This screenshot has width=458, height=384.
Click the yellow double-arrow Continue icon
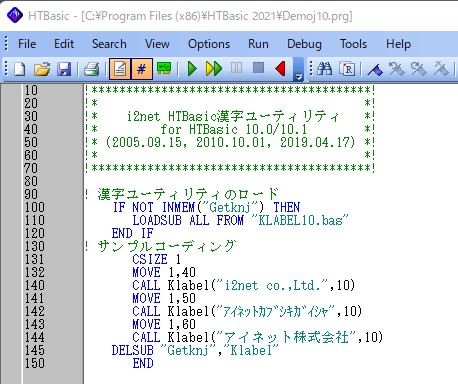point(214,69)
